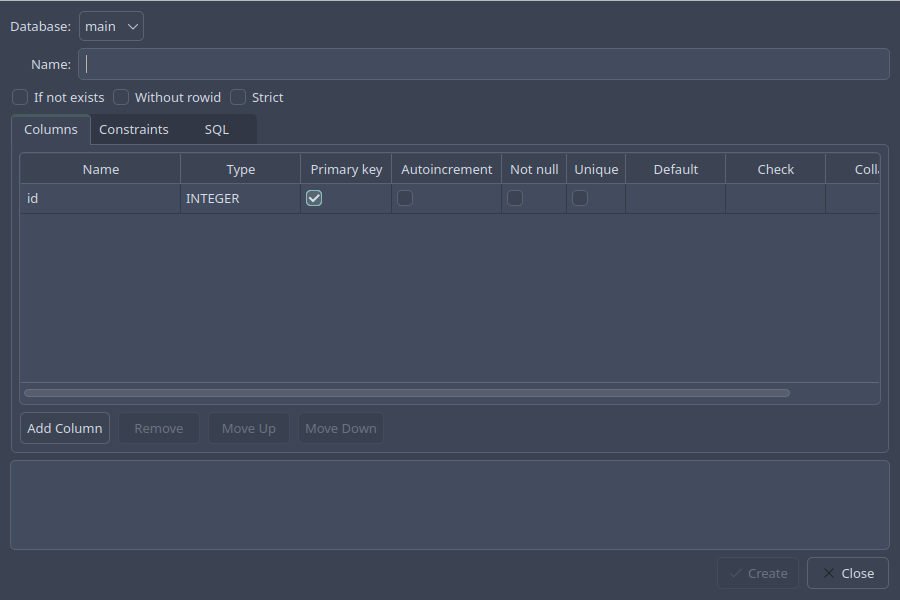Select the id name cell

tap(100, 199)
